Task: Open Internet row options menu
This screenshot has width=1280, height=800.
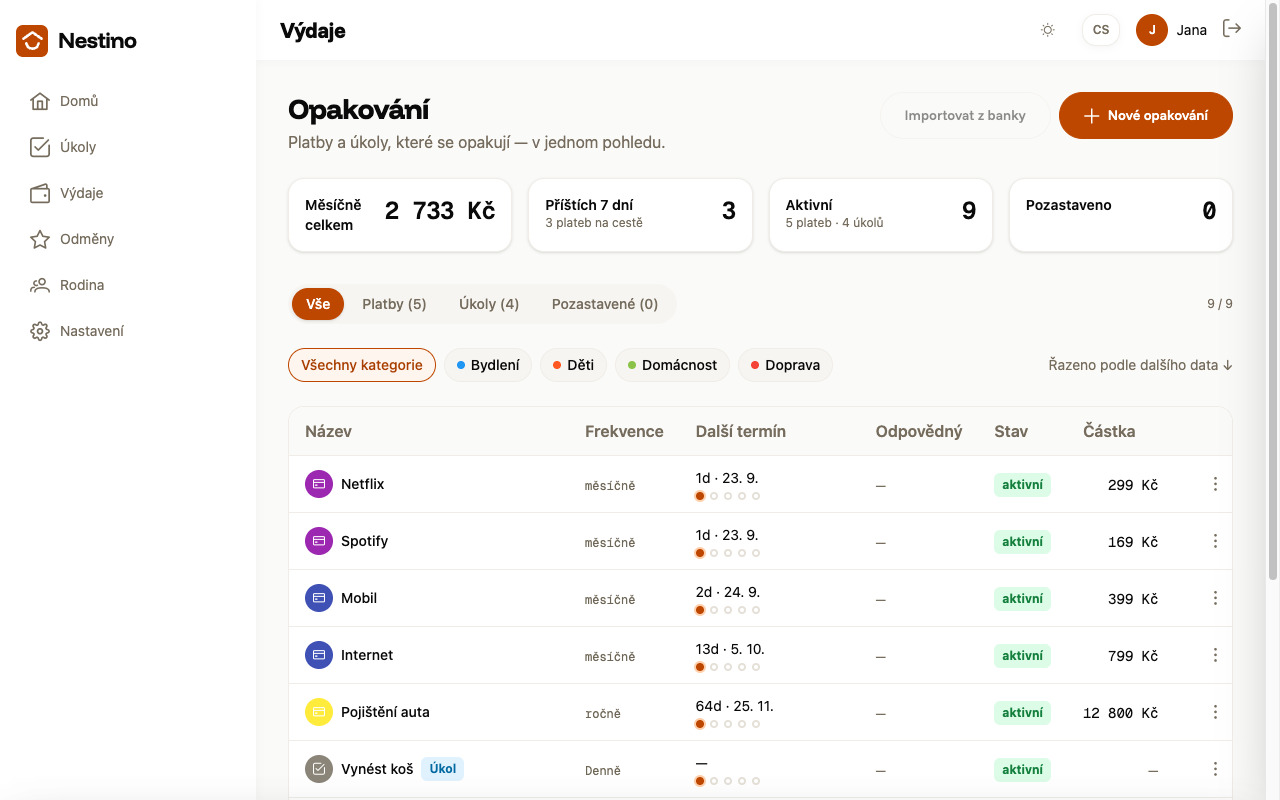Action: (x=1215, y=655)
